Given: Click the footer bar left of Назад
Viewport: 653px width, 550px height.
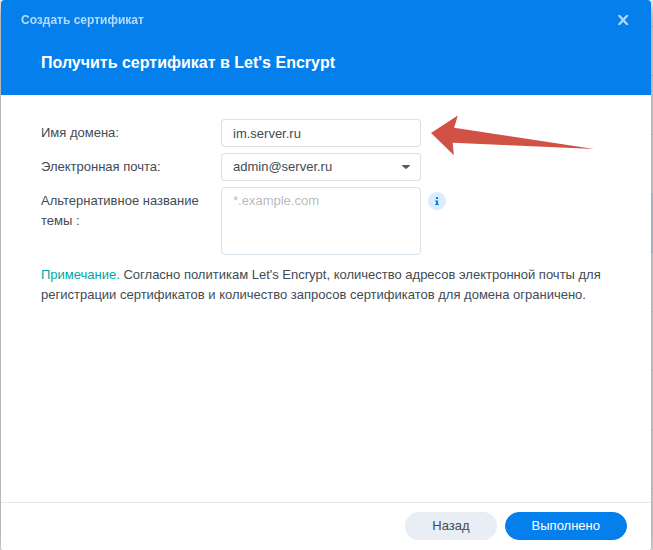Looking at the screenshot, I should click(200, 525).
